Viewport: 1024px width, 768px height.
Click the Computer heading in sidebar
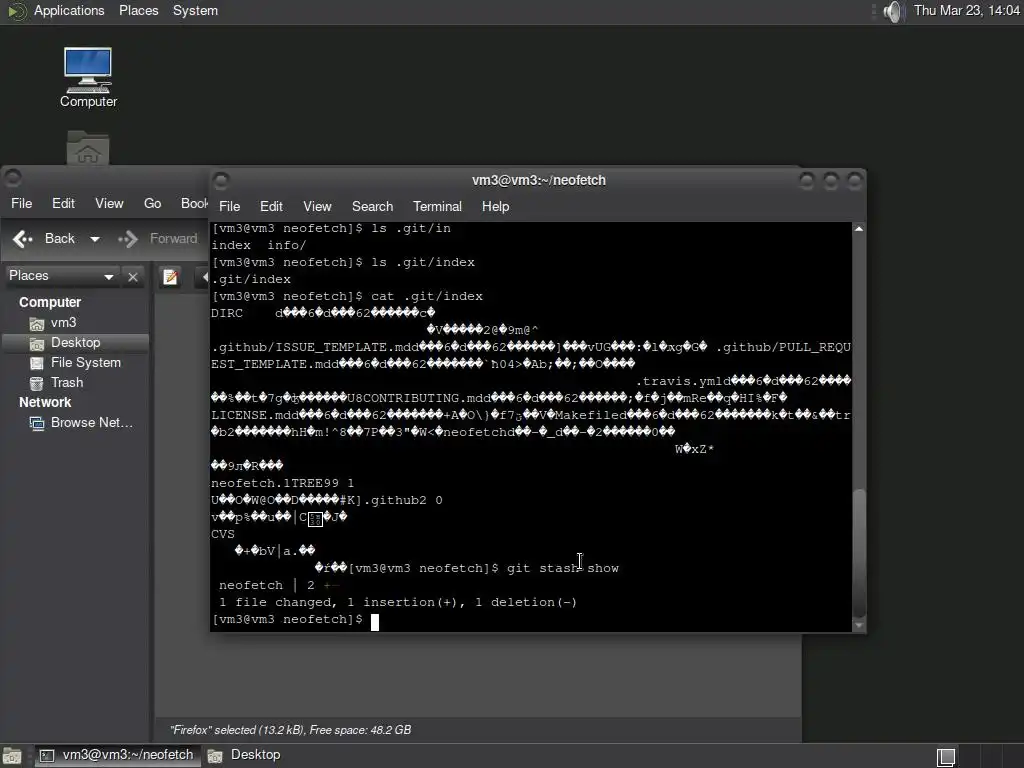click(50, 302)
